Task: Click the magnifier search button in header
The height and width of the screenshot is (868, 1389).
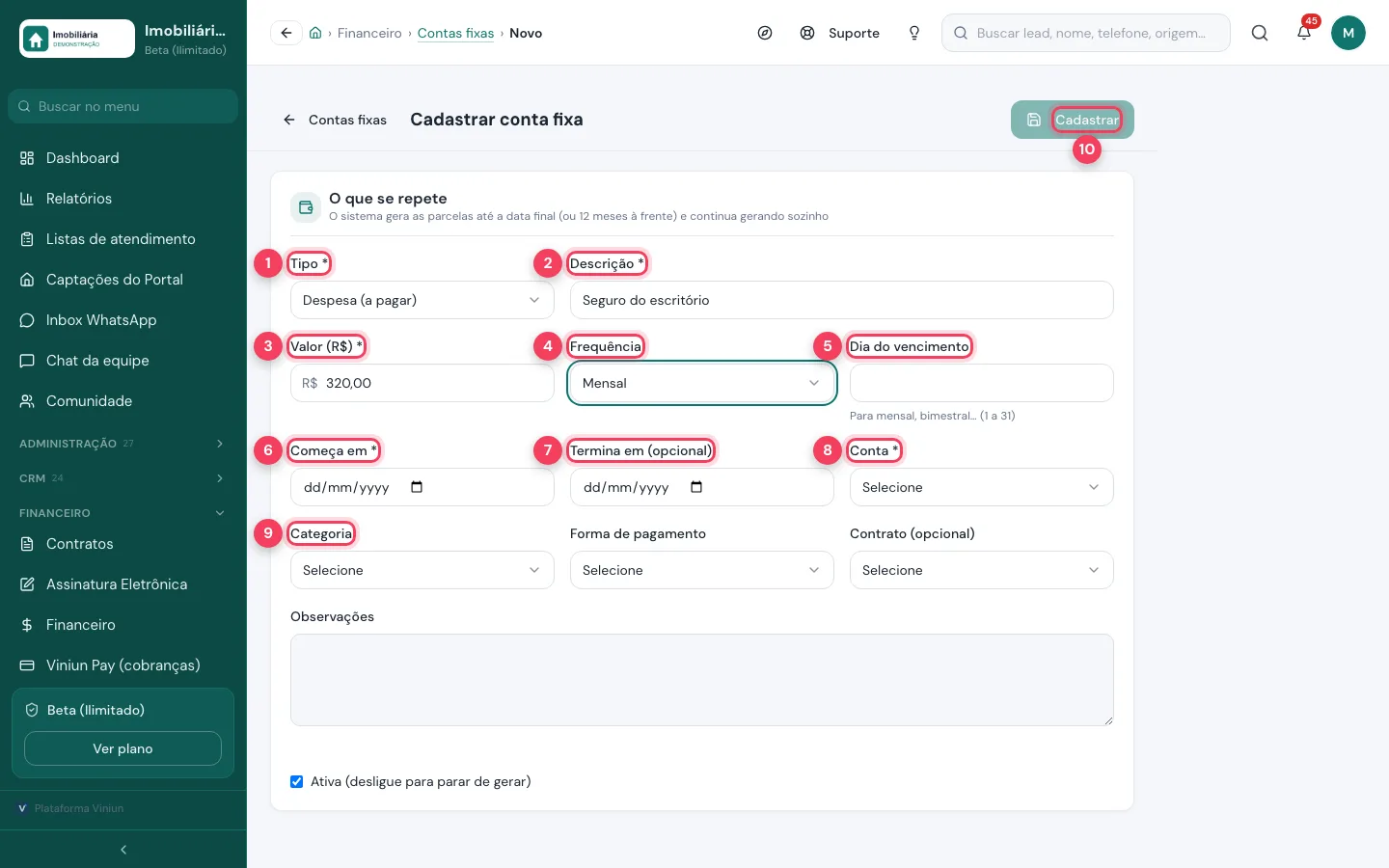Action: (x=1260, y=33)
